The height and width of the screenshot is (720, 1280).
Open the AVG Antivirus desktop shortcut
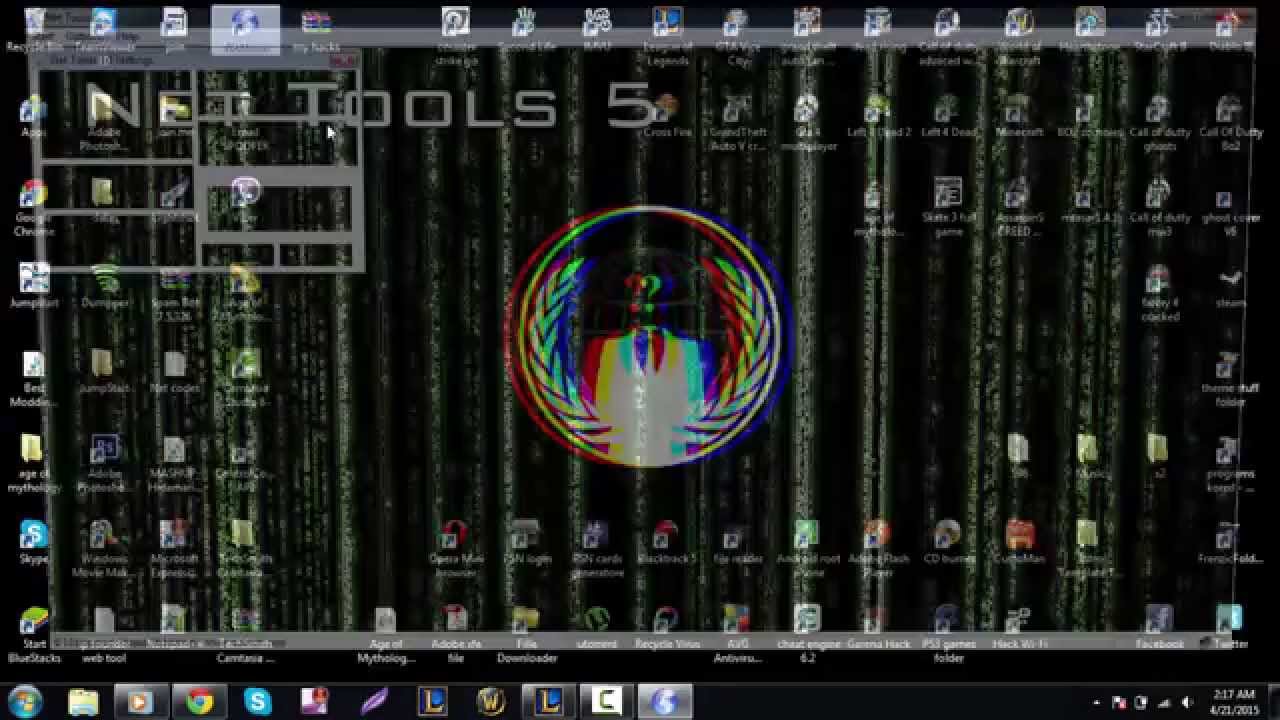[738, 635]
